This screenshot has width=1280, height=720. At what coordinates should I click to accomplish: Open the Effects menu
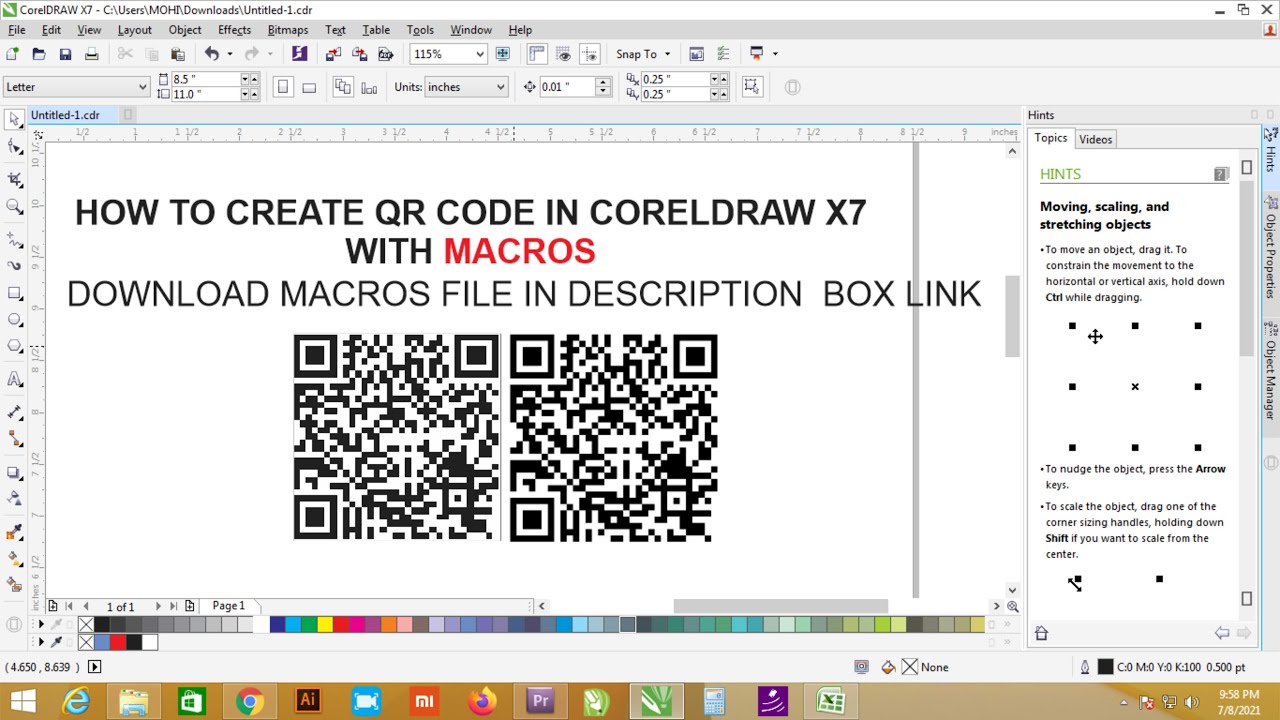(x=234, y=30)
